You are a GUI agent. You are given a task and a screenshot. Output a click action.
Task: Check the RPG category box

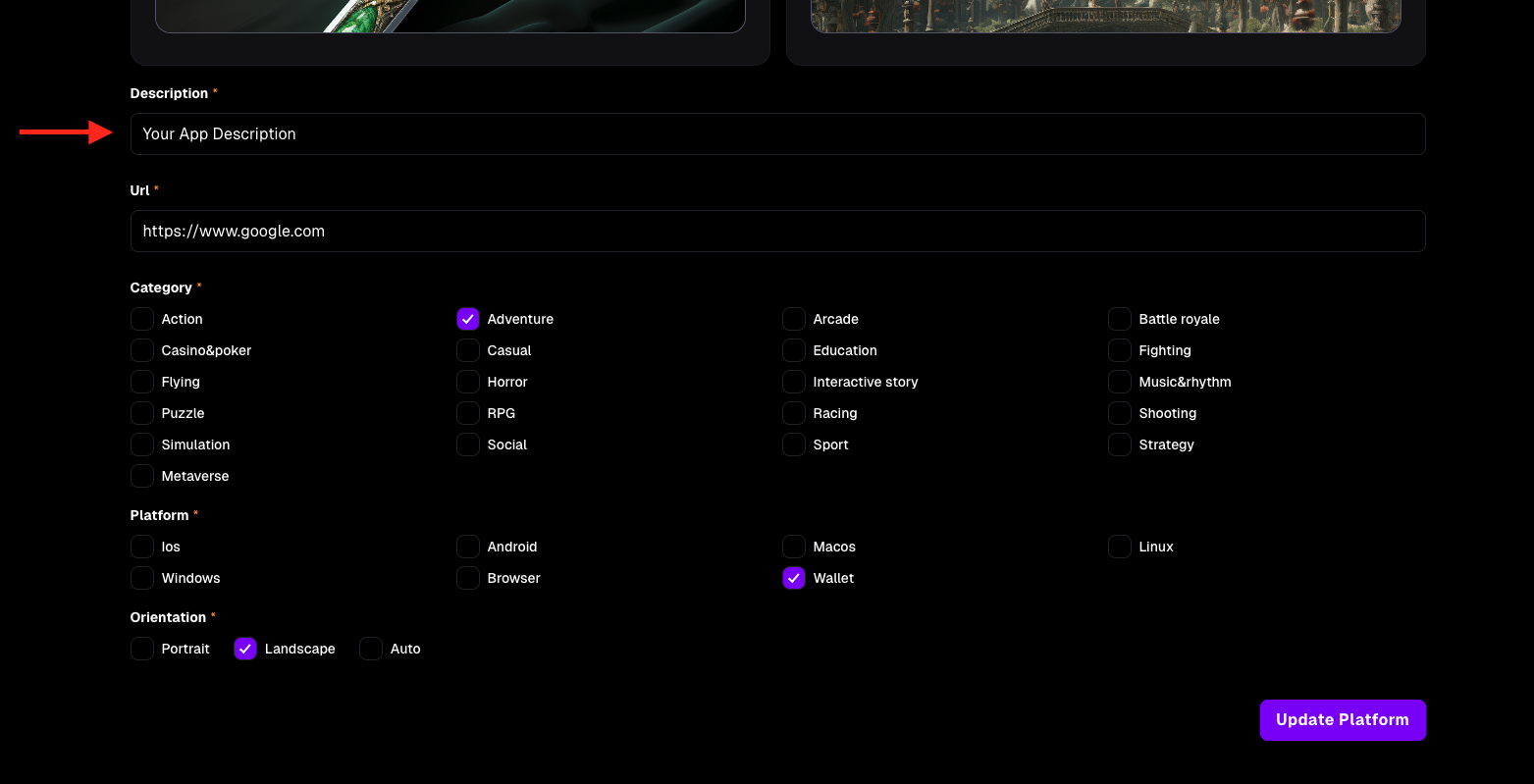pos(468,413)
